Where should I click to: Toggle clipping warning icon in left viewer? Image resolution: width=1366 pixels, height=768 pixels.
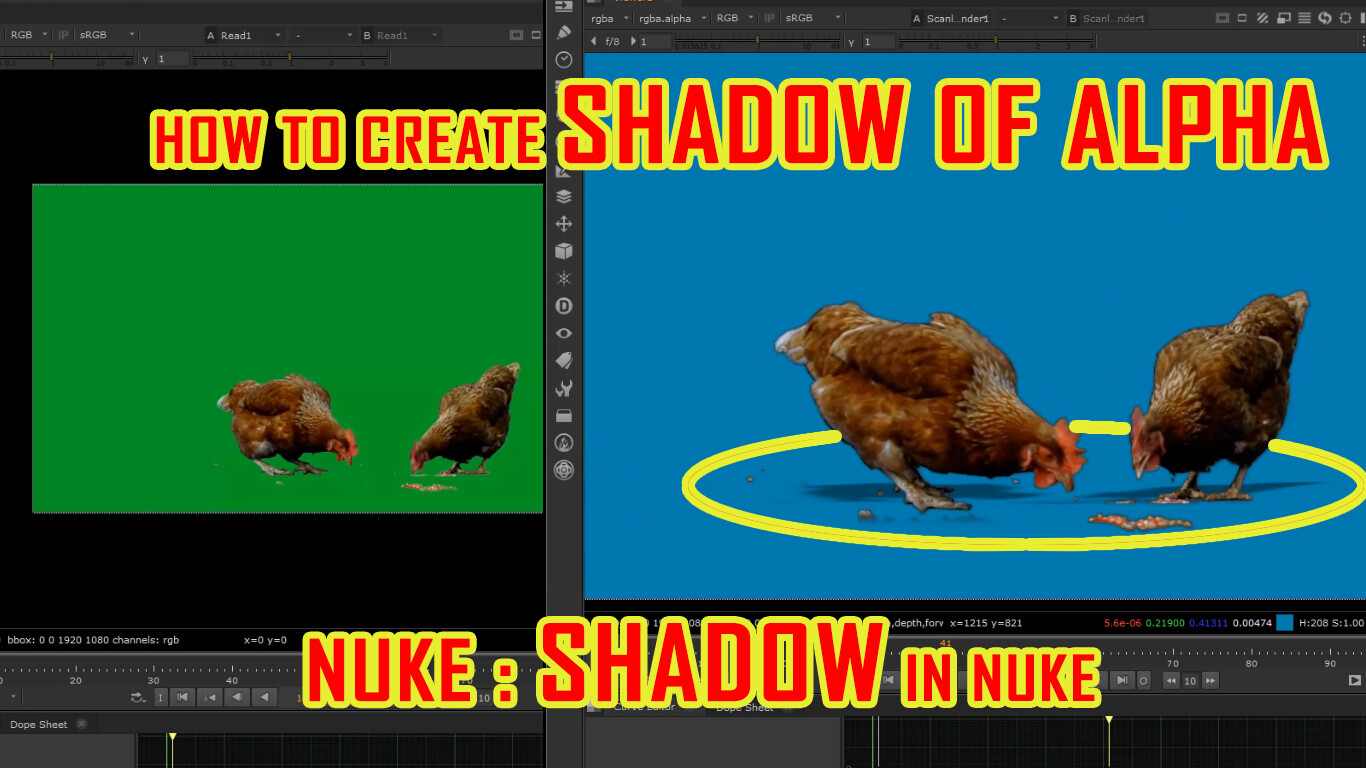point(516,35)
